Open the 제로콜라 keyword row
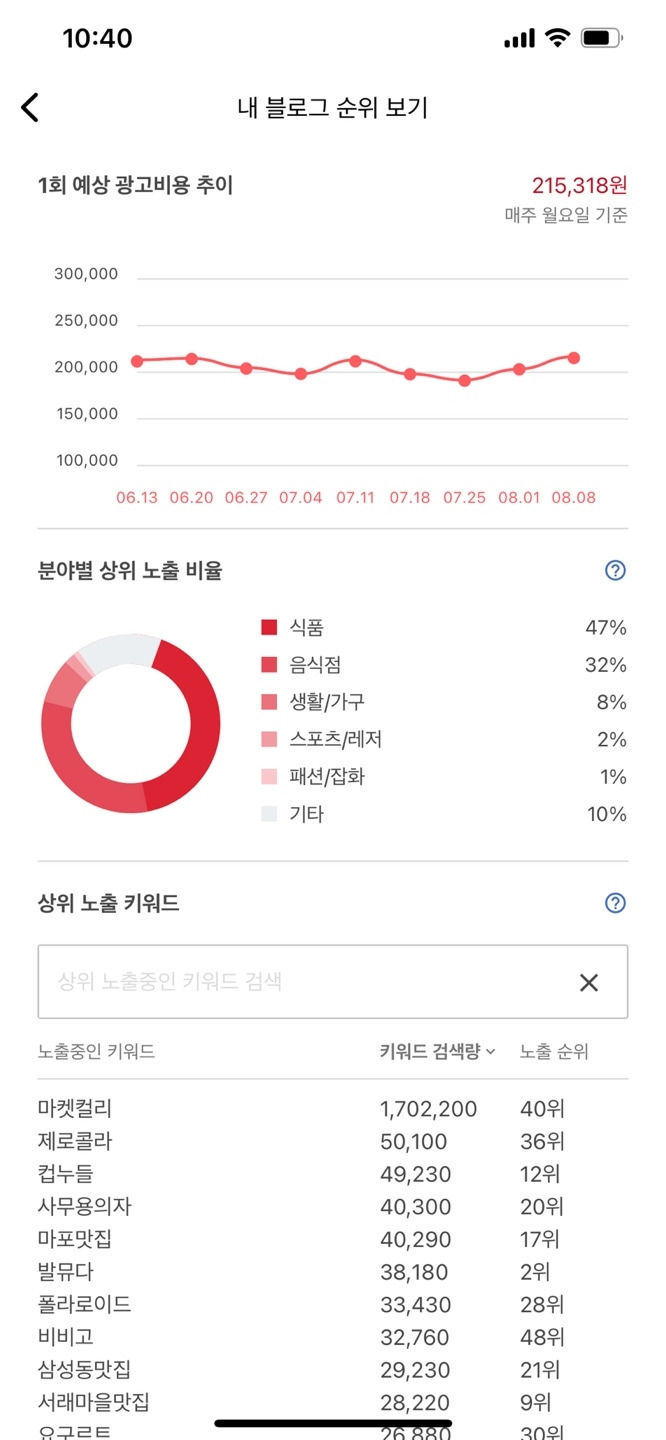666x1440 pixels. click(75, 1141)
